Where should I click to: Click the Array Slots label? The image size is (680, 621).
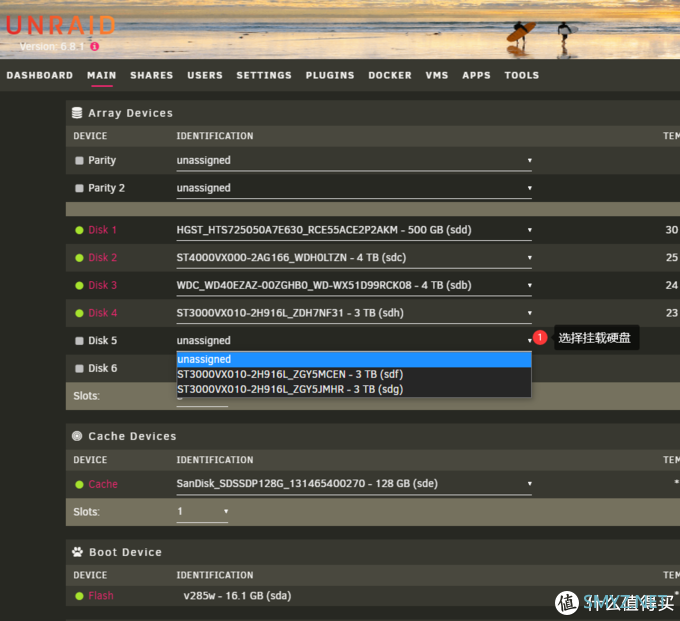click(x=86, y=396)
